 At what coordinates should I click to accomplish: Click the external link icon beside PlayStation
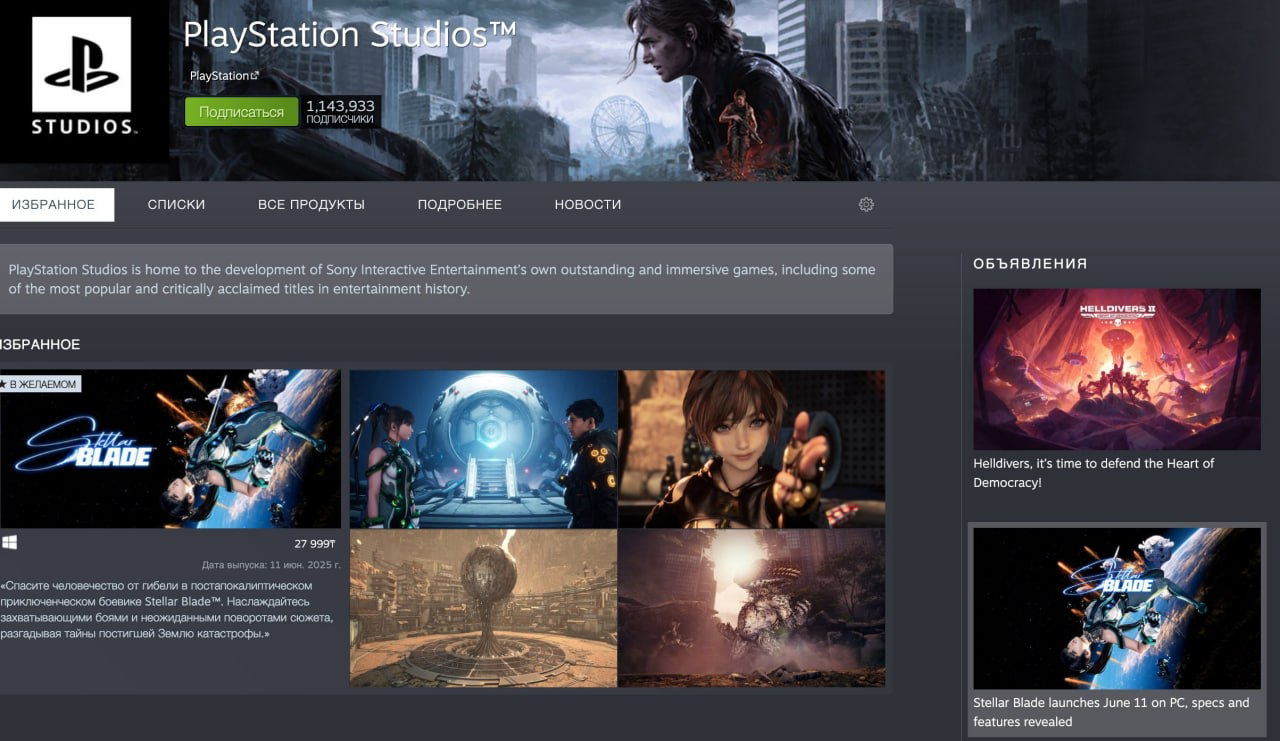point(254,76)
